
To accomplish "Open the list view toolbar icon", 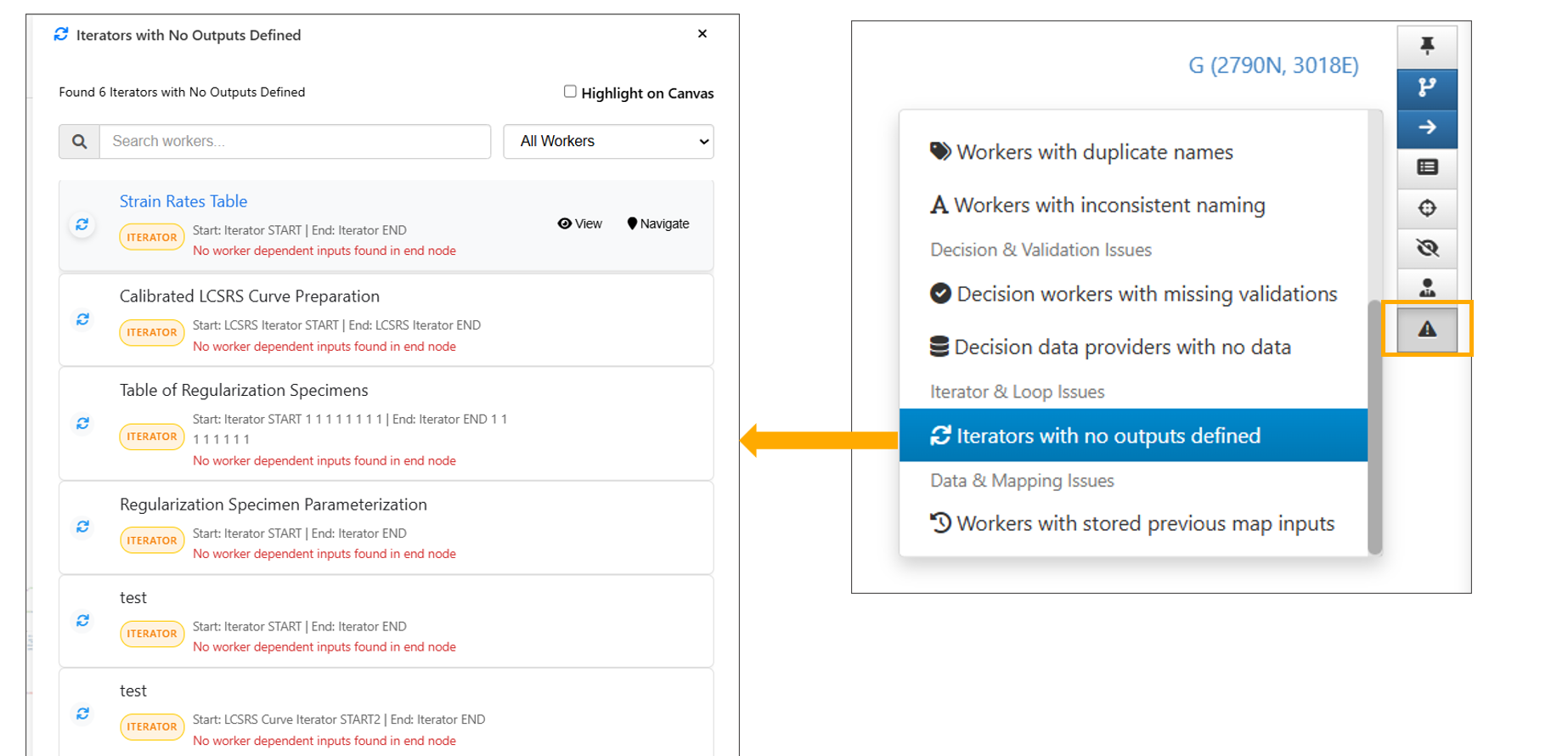I will click(1427, 167).
